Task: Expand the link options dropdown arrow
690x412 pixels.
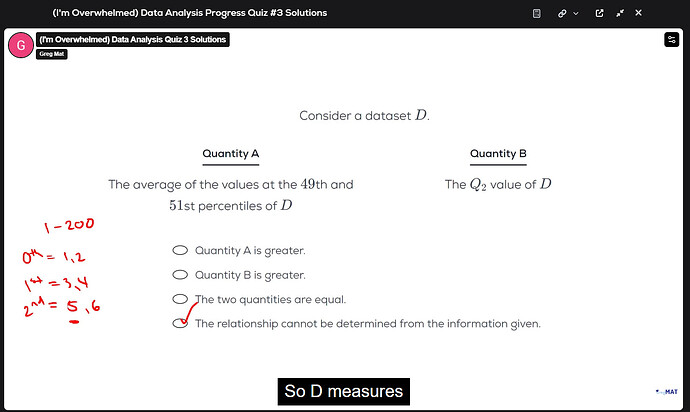Action: tap(577, 13)
